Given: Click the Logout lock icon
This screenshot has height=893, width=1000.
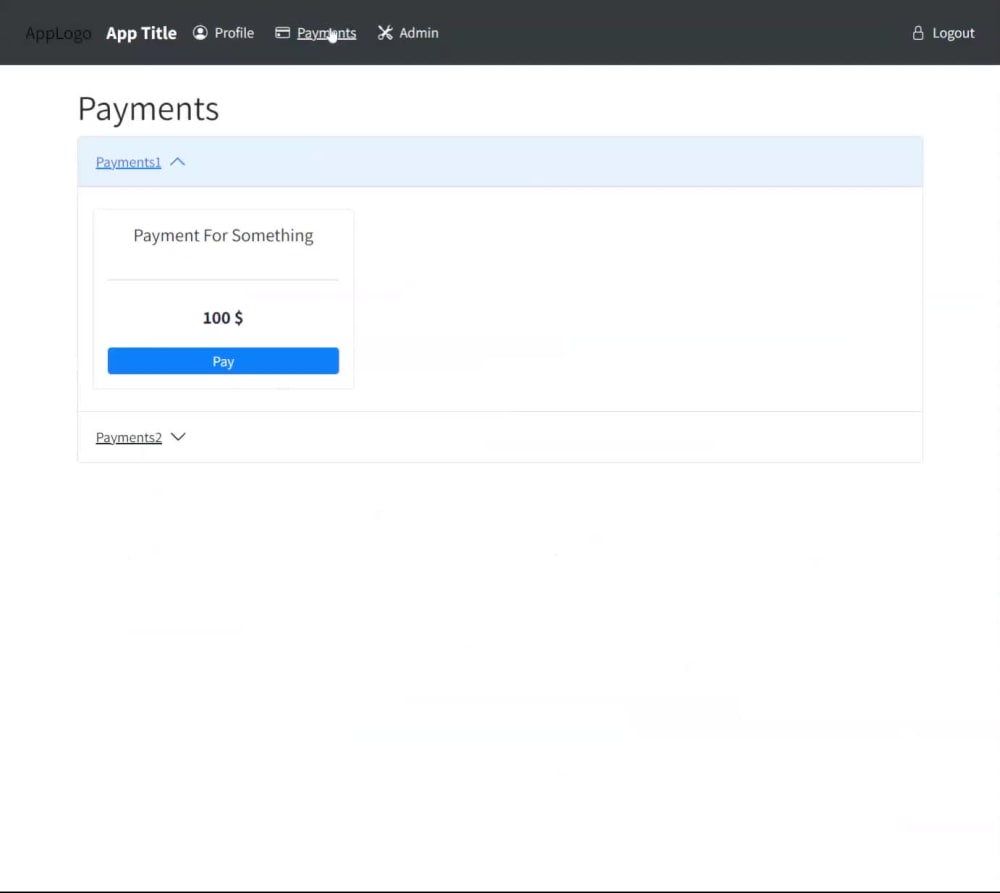Looking at the screenshot, I should 918,33.
